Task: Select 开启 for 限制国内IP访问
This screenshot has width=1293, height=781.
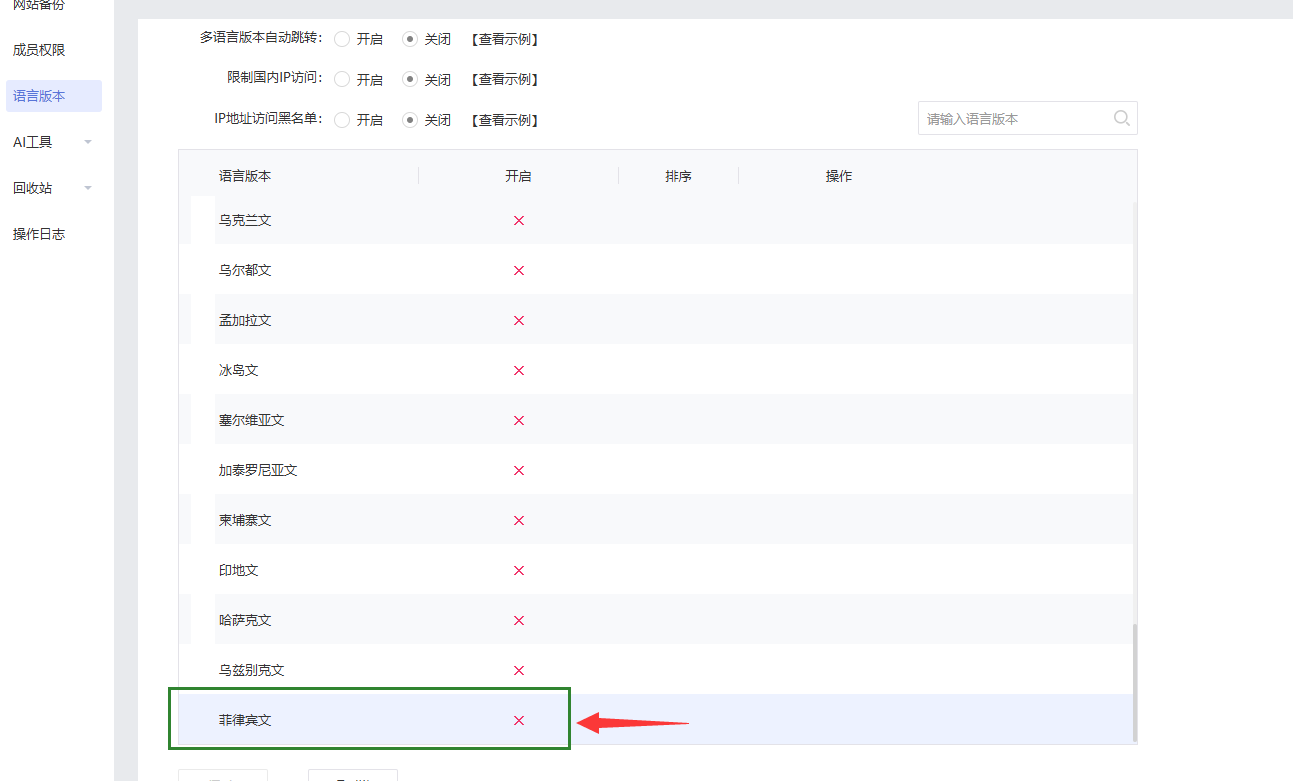Action: pyautogui.click(x=342, y=79)
